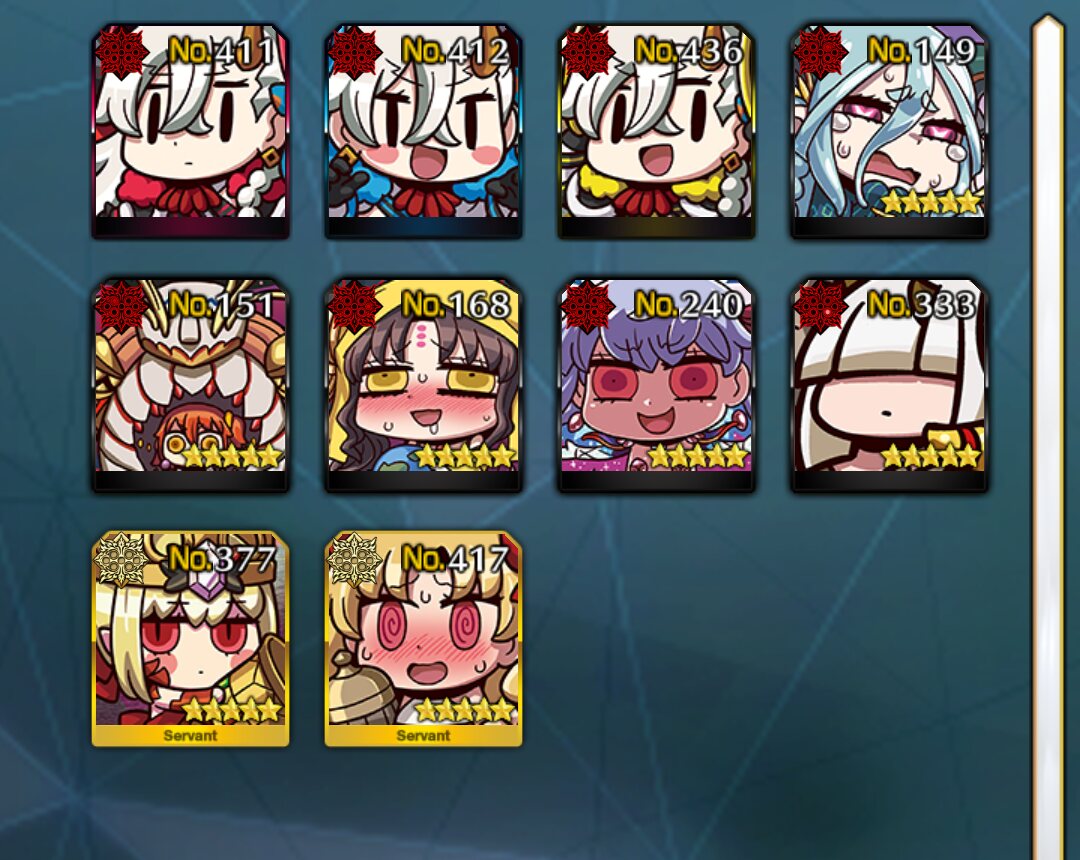The width and height of the screenshot is (1080, 860).
Task: Open servant card No.436
Action: [656, 132]
